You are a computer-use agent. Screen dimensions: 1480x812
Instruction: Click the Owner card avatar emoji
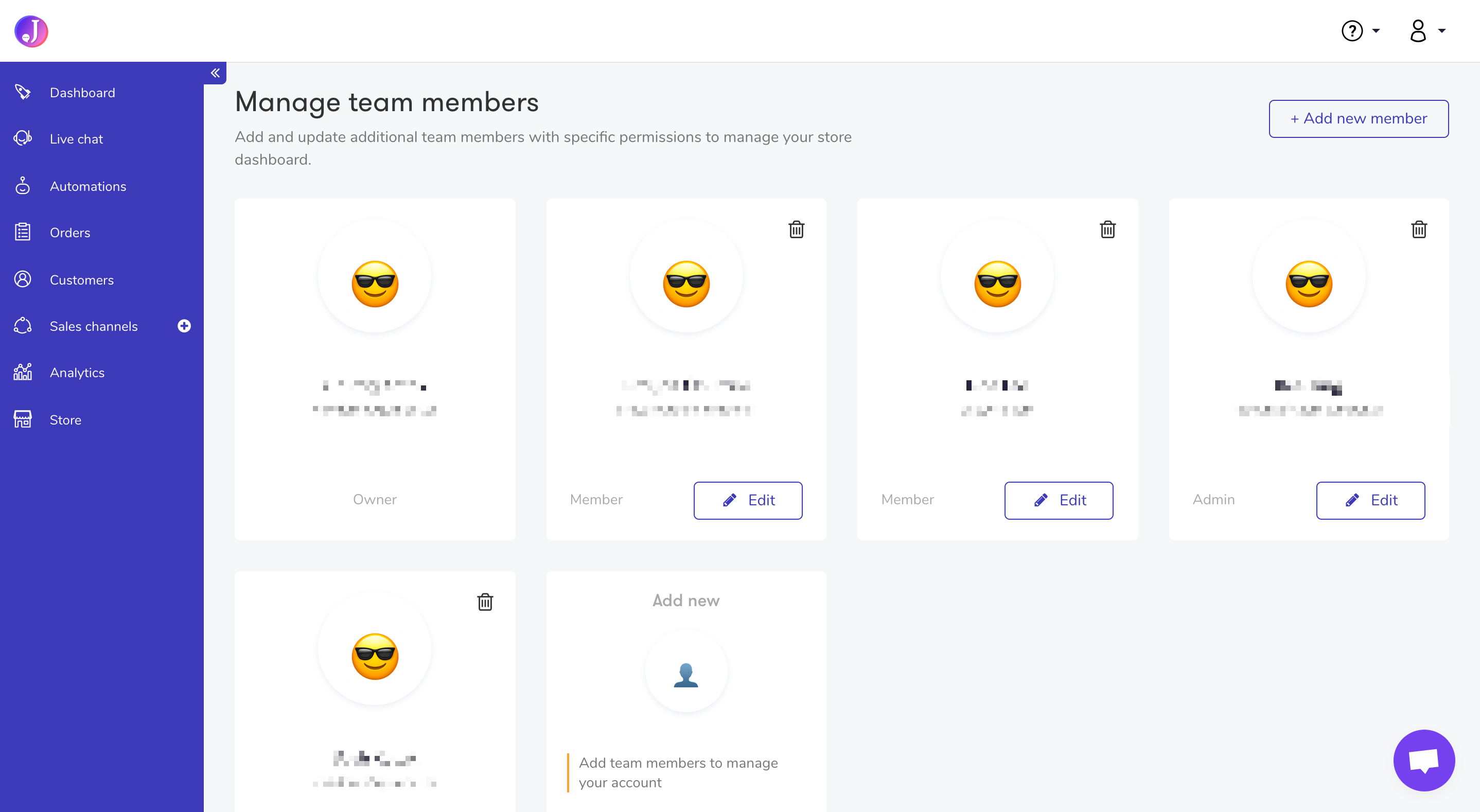(375, 284)
